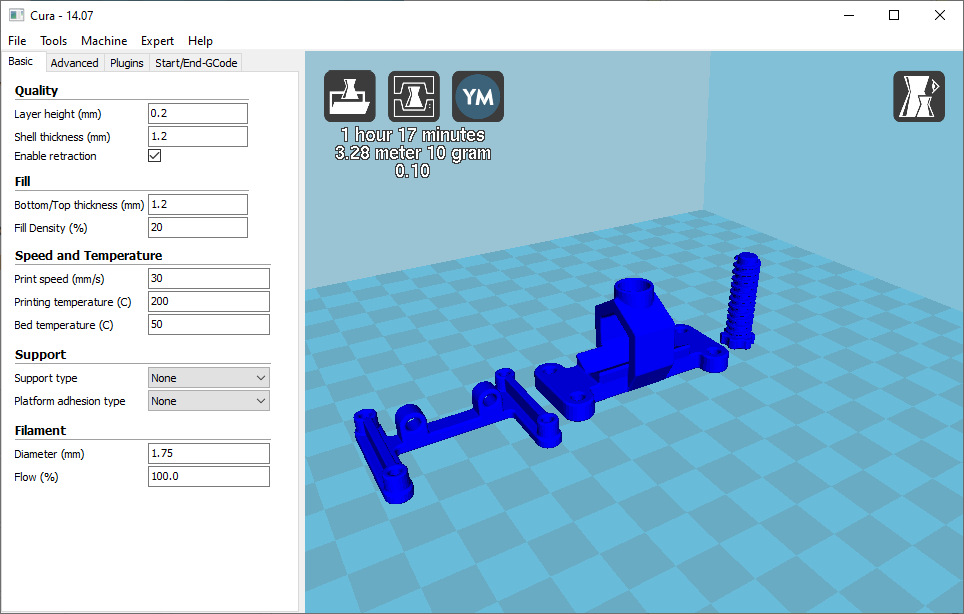Image resolution: width=964 pixels, height=614 pixels.
Task: Click the Bed temperature input field
Action: point(208,325)
